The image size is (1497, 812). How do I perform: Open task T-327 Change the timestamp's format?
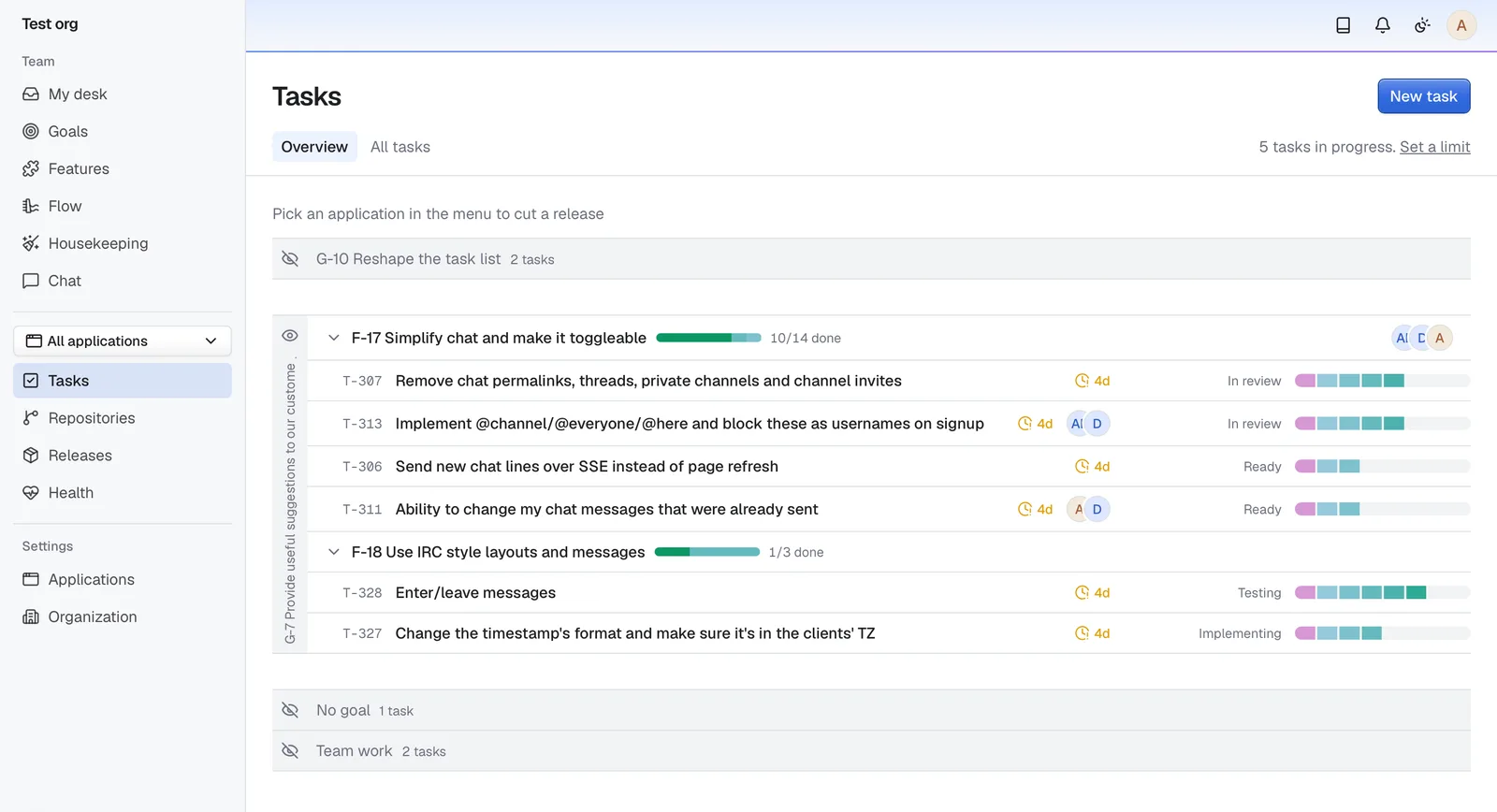click(x=635, y=633)
